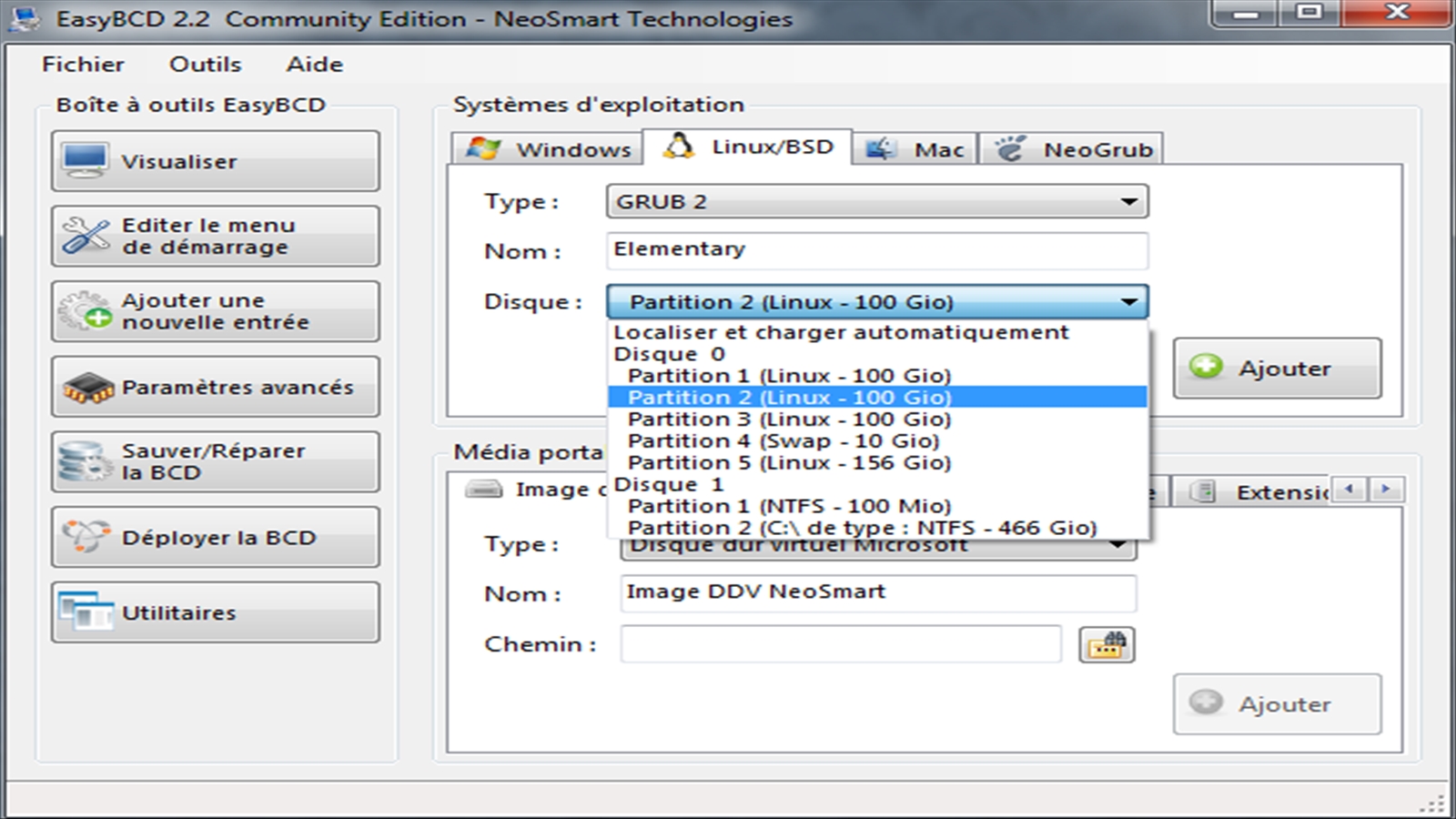The width and height of the screenshot is (1456, 819).
Task: Click the Visualiser button
Action: (216, 161)
